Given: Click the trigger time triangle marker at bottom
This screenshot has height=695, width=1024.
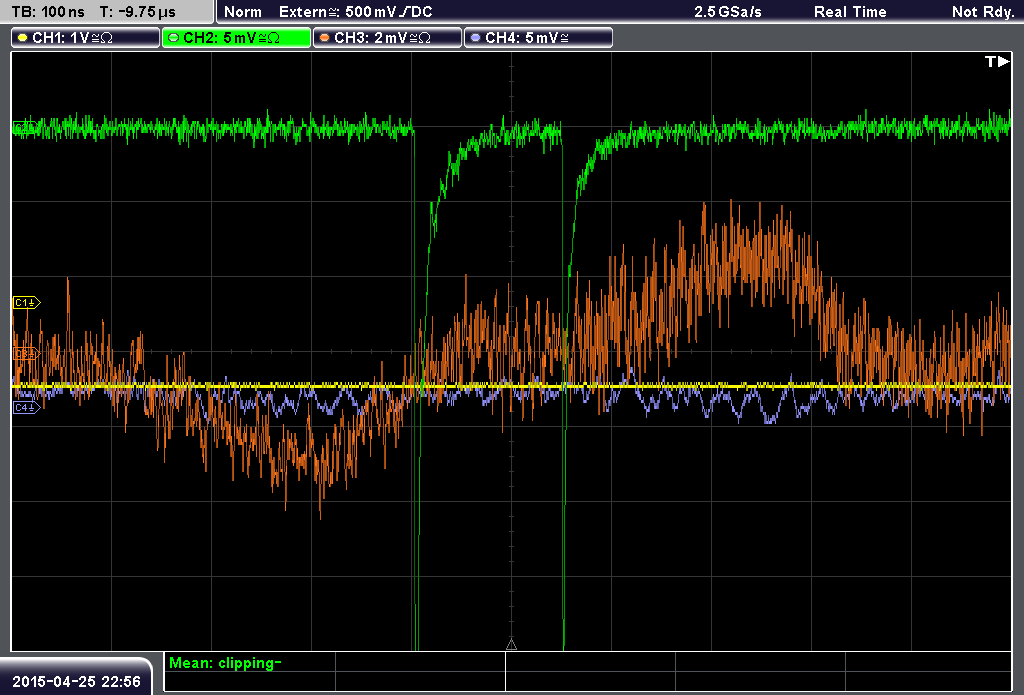Looking at the screenshot, I should click(511, 645).
